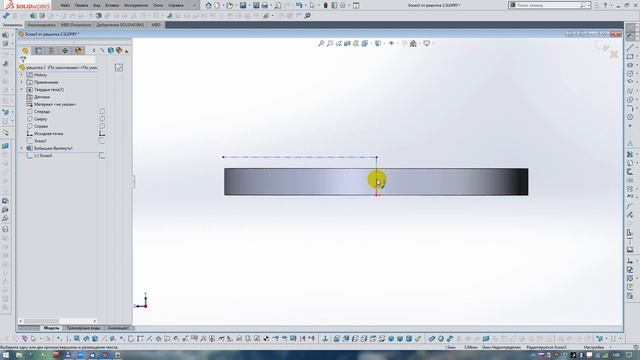Click the Open document folder icon
Viewport: 640px width, 360px height.
pyautogui.click(x=229, y=5)
